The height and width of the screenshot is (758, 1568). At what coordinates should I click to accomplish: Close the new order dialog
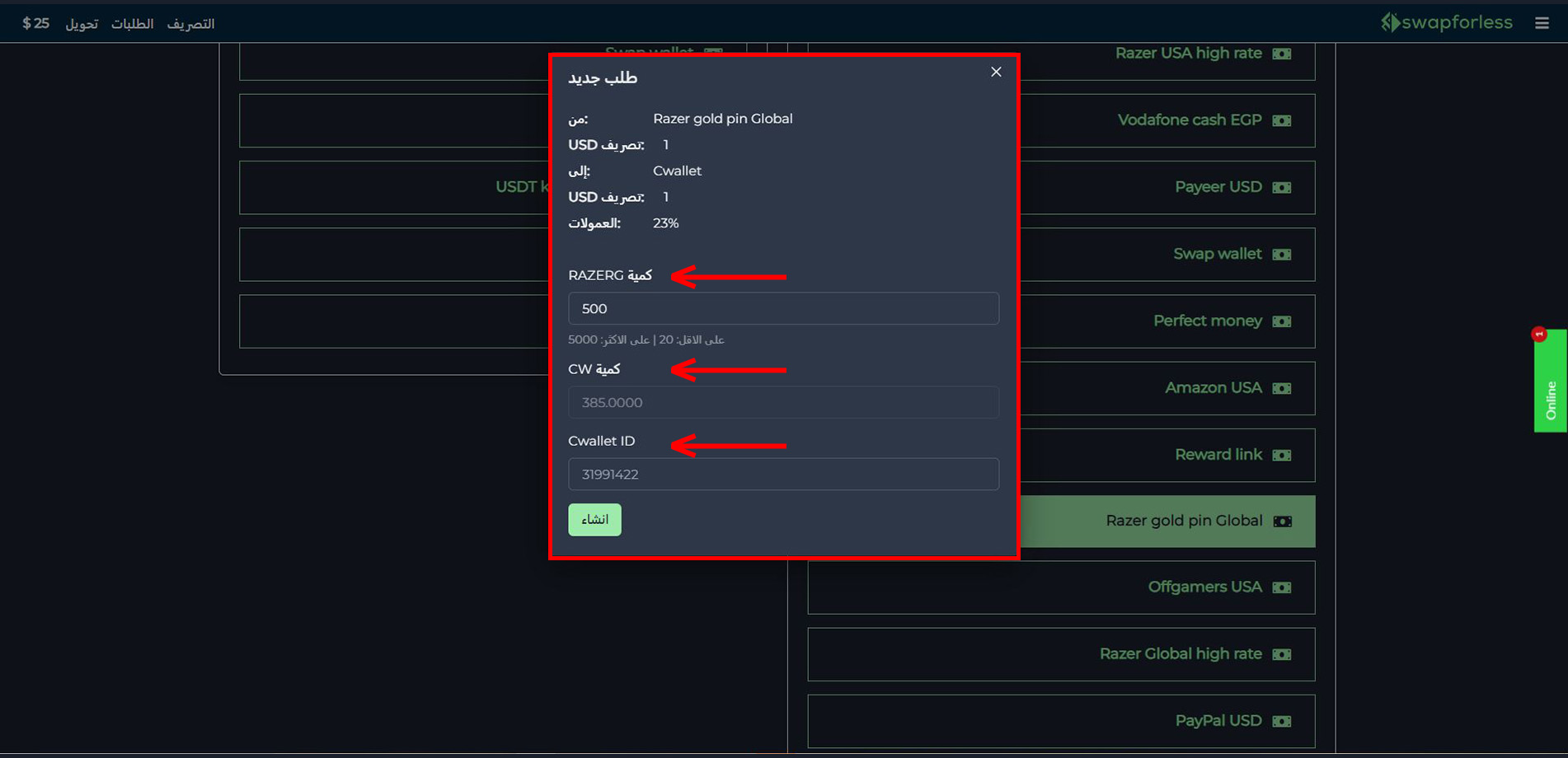tap(996, 72)
